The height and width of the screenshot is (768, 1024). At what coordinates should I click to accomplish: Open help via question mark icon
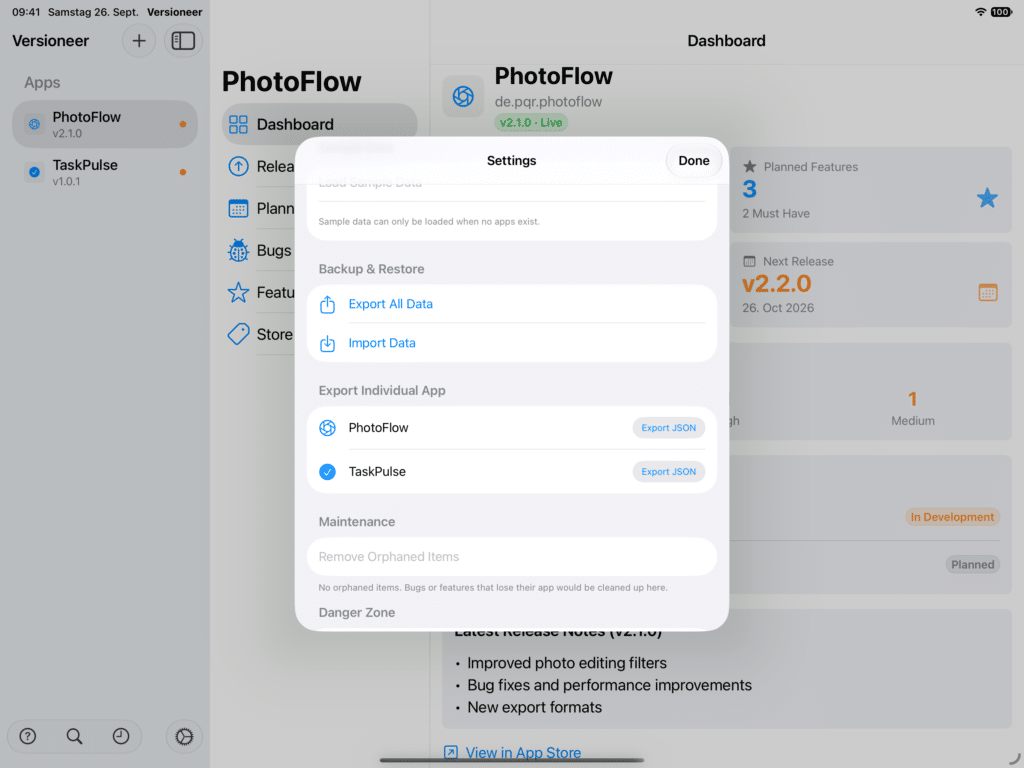[x=27, y=736]
